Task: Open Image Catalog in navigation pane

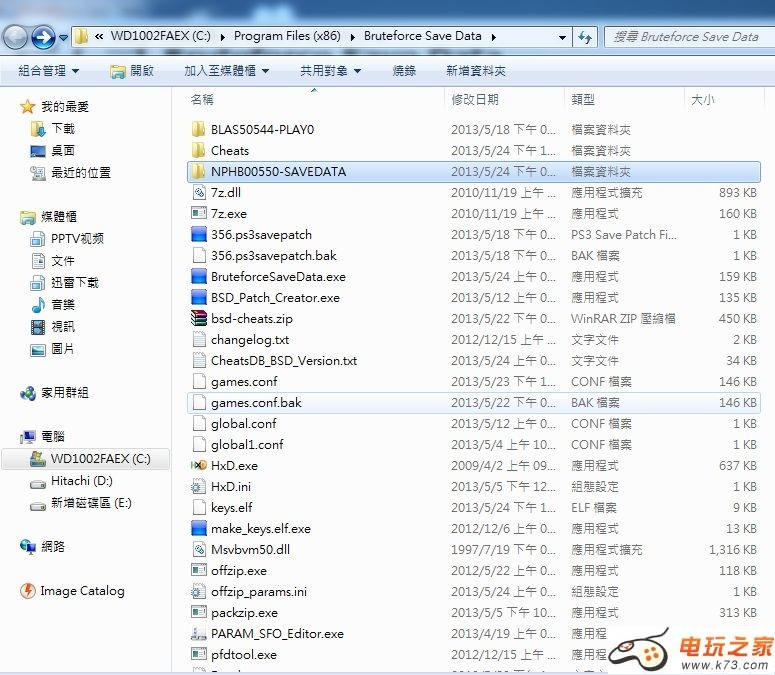Action: 82,591
